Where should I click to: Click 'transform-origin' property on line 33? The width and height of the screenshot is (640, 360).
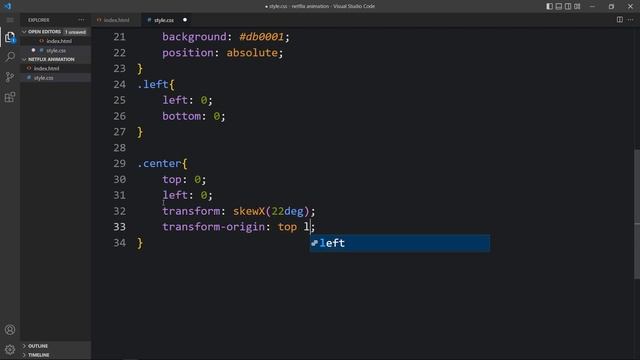click(213, 227)
